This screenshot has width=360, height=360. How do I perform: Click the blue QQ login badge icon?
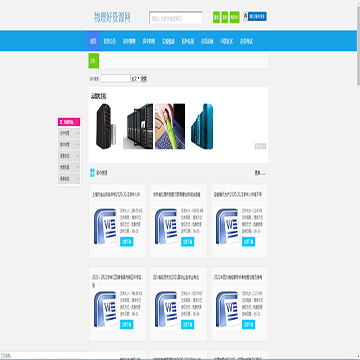tap(255, 17)
